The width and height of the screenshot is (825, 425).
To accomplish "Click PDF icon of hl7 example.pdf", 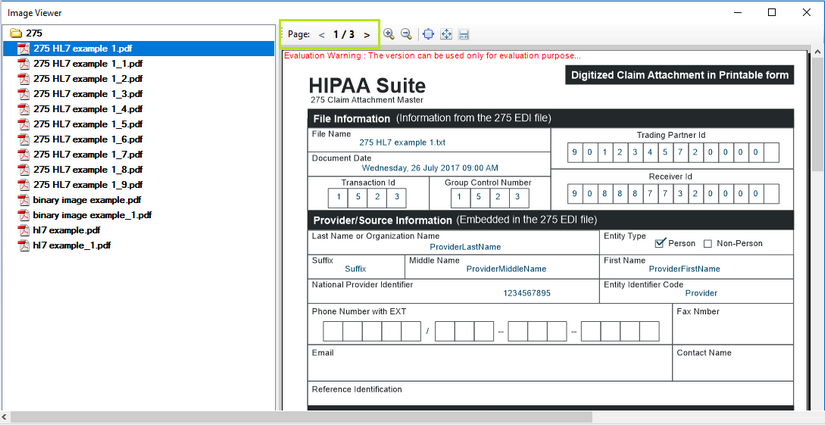I will [23, 230].
